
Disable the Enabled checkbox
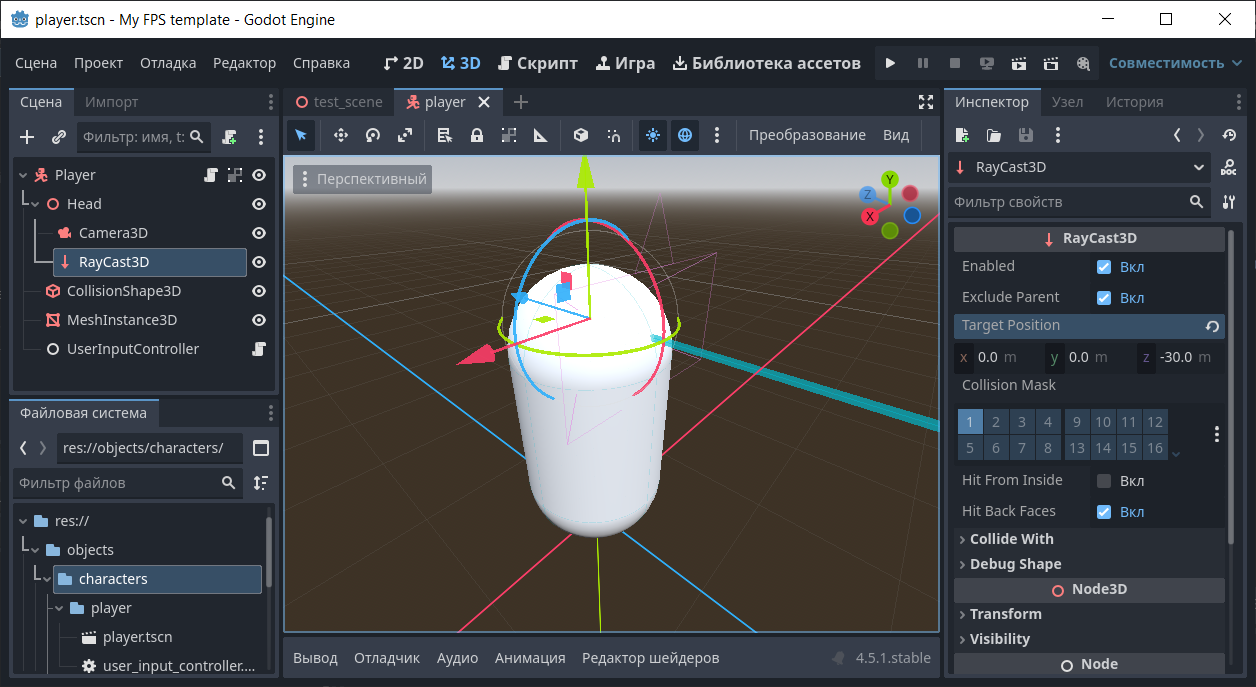click(1104, 267)
